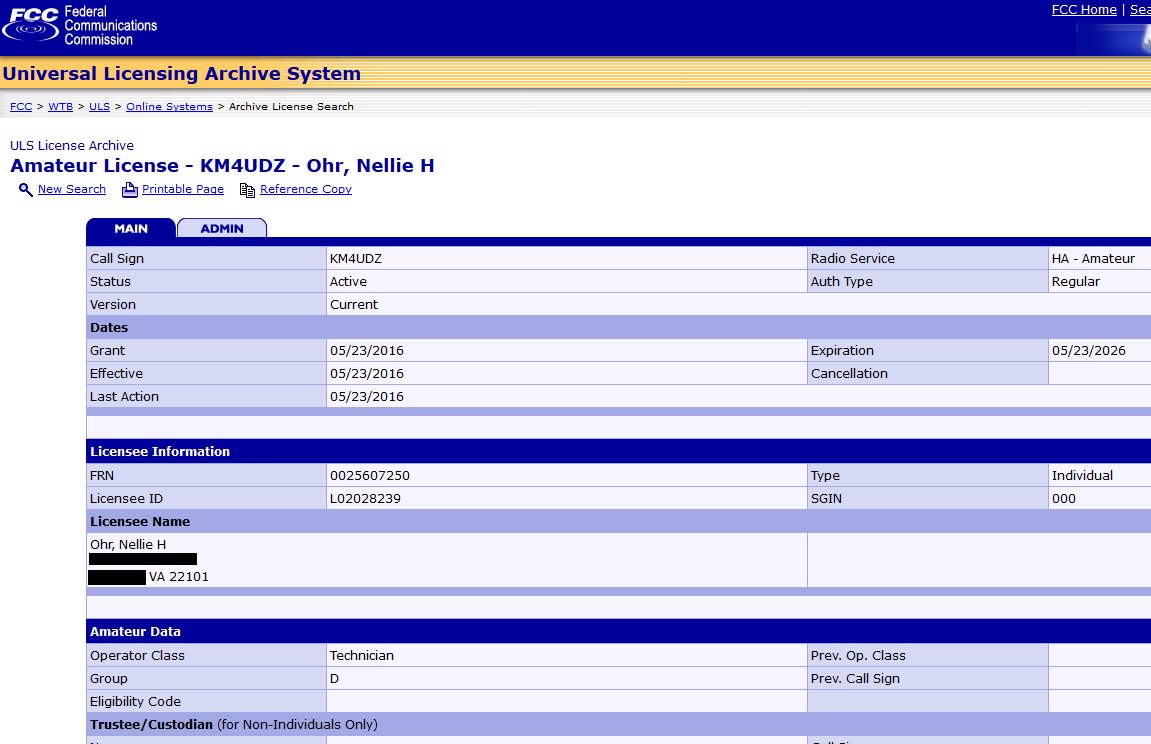This screenshot has height=744, width=1151.
Task: Click the Status value Active
Action: pos(348,281)
